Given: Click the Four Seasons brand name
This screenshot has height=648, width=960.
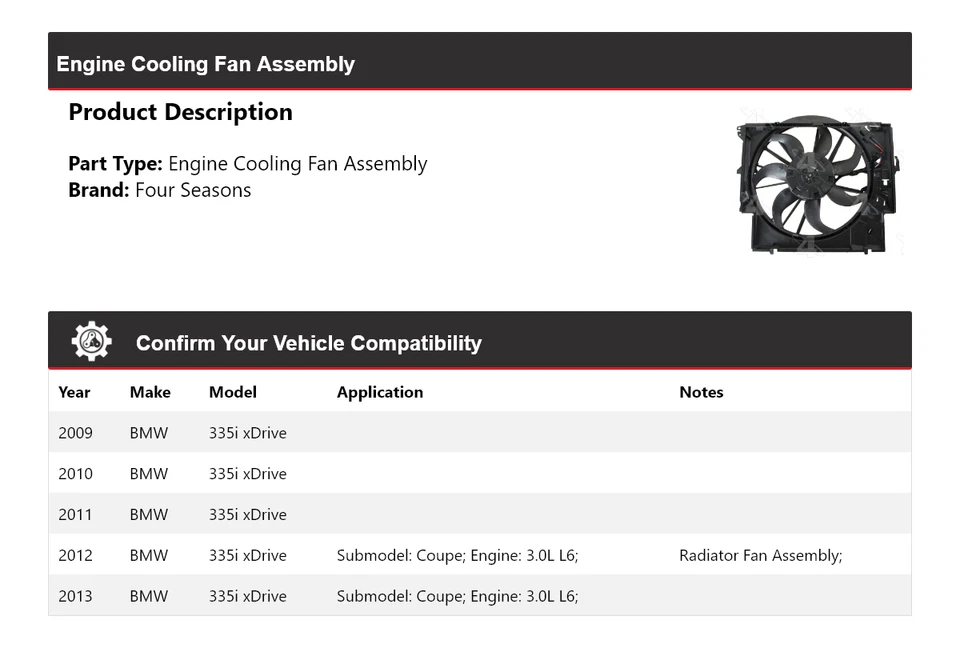Looking at the screenshot, I should 193,190.
